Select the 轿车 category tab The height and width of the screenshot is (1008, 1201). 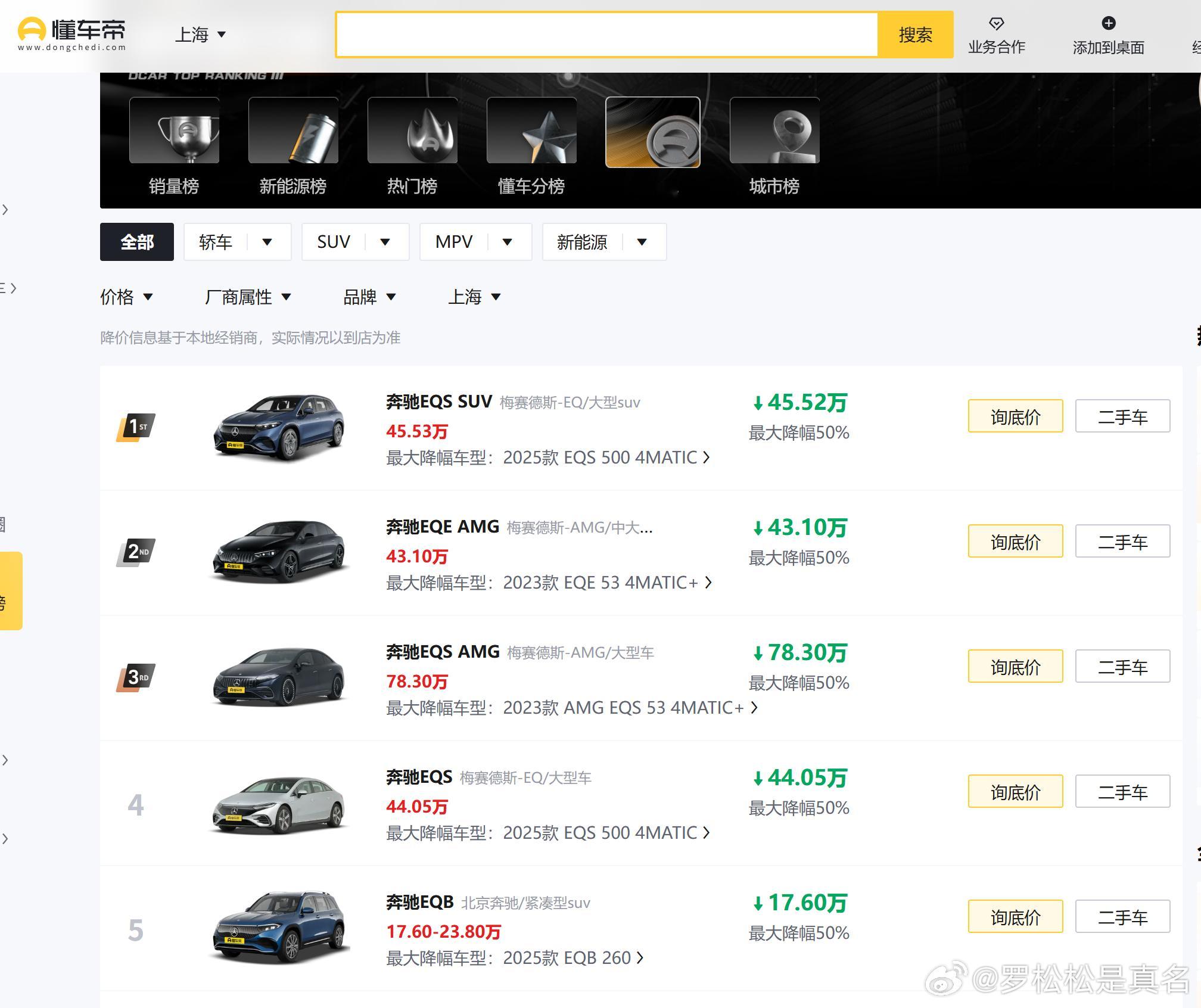click(216, 242)
